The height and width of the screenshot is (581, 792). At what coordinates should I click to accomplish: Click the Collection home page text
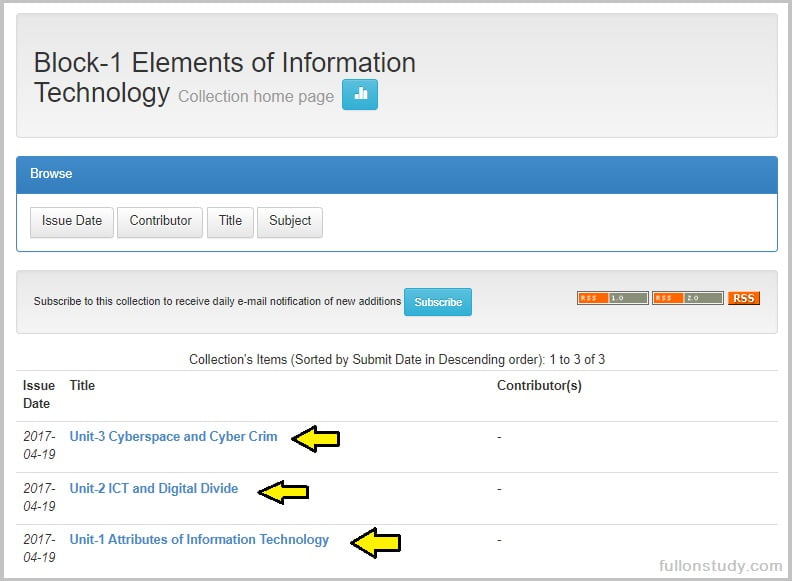tap(256, 97)
